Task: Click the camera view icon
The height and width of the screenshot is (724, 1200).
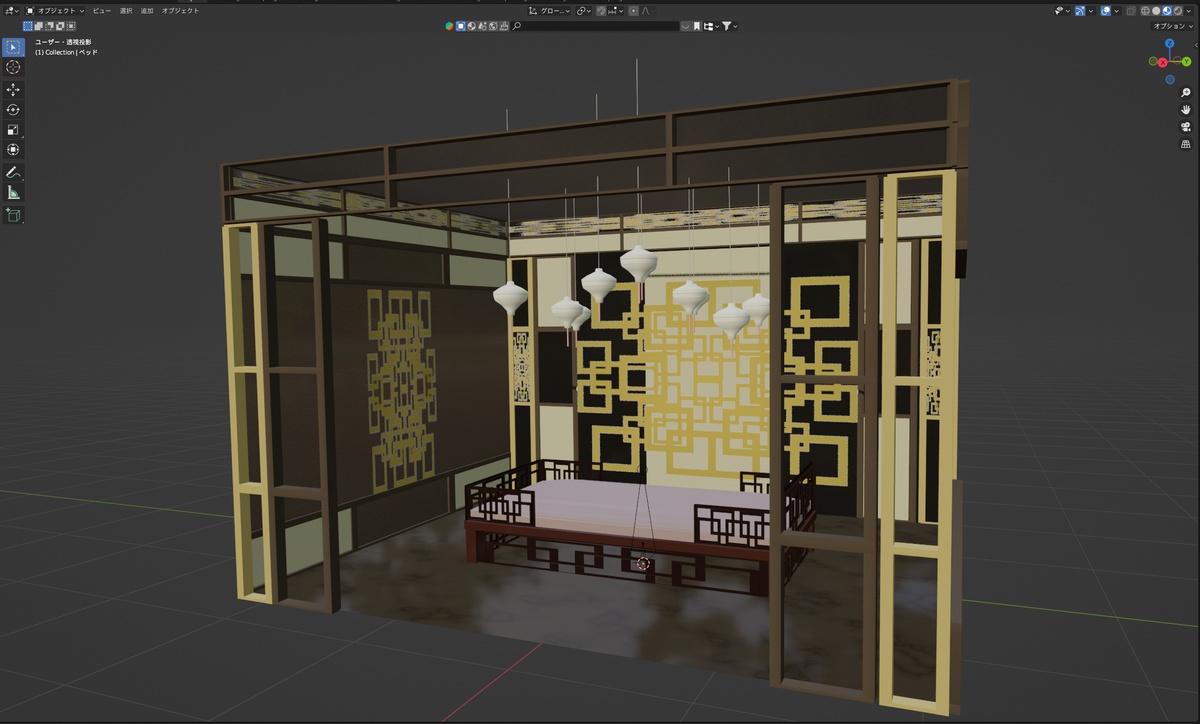Action: pyautogui.click(x=1186, y=127)
